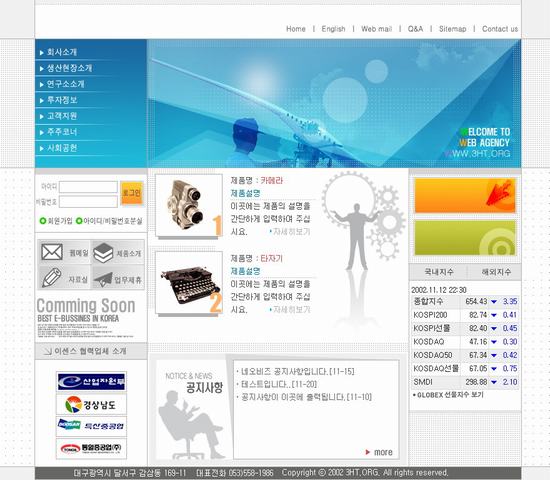
Task: Switch to the 해외지수 tab
Action: pos(496,272)
